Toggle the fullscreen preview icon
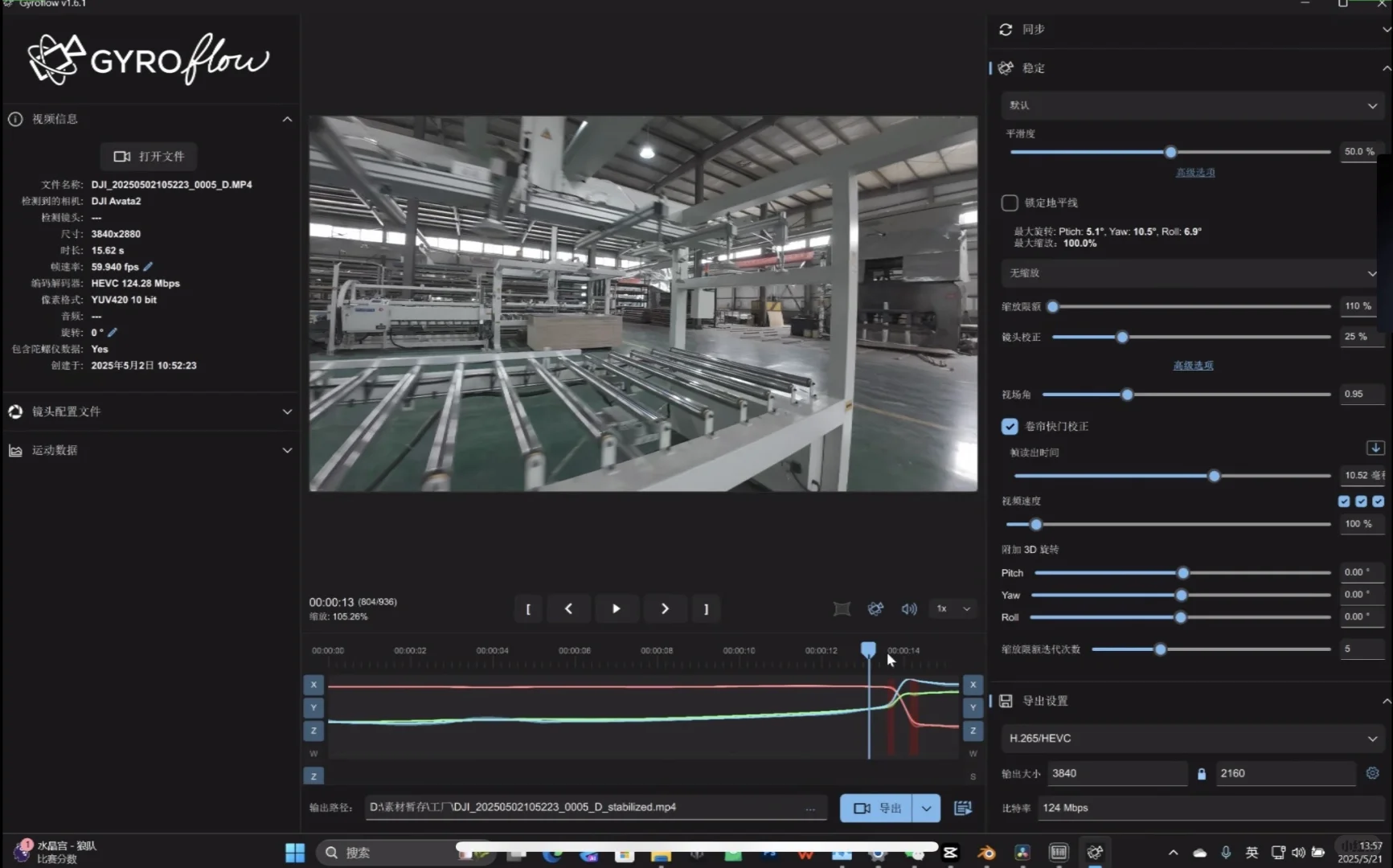 click(842, 609)
